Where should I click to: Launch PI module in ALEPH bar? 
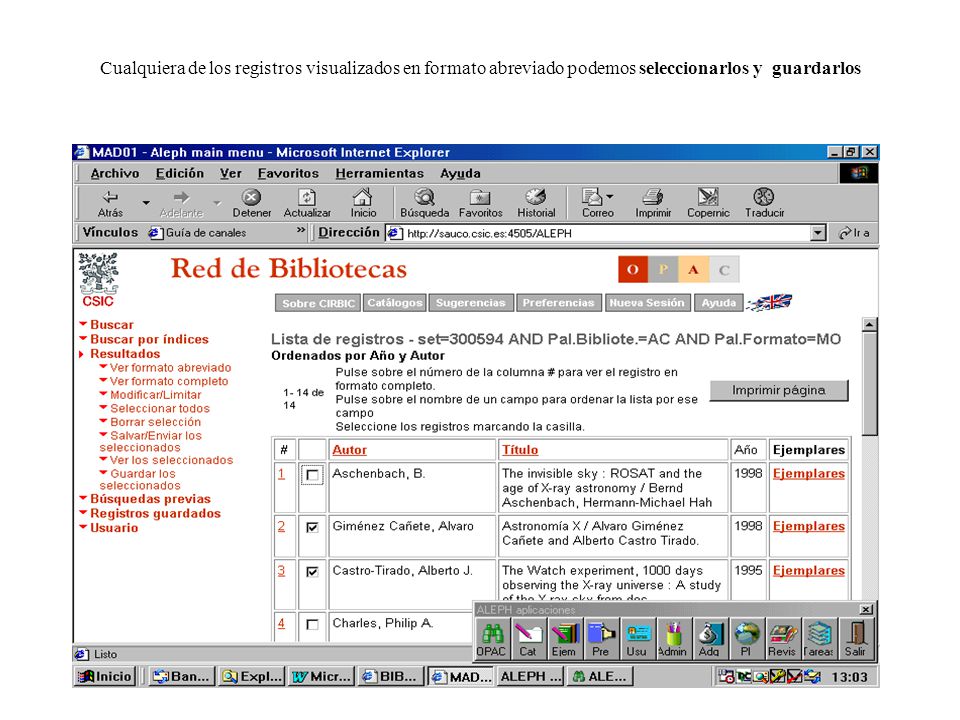pos(746,639)
